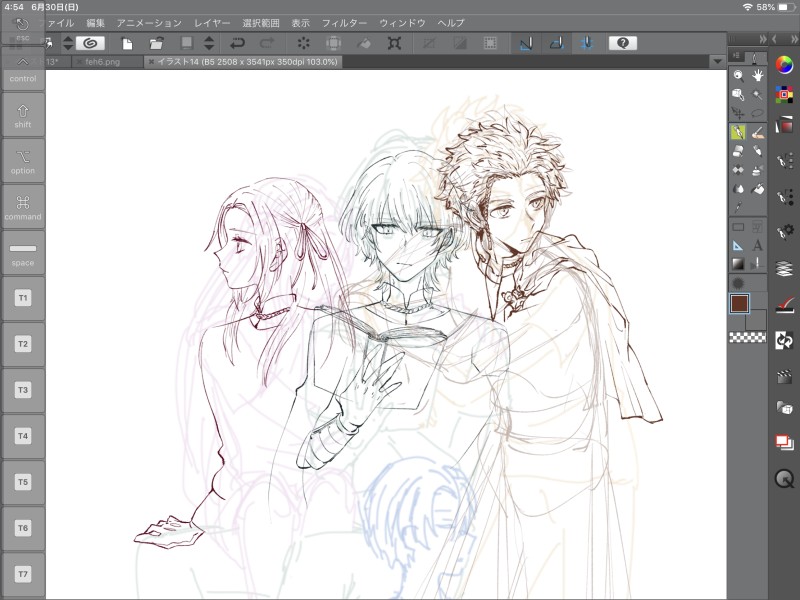Click the Deselect icon in the command bar
Screen dimensions: 800x600
point(429,43)
